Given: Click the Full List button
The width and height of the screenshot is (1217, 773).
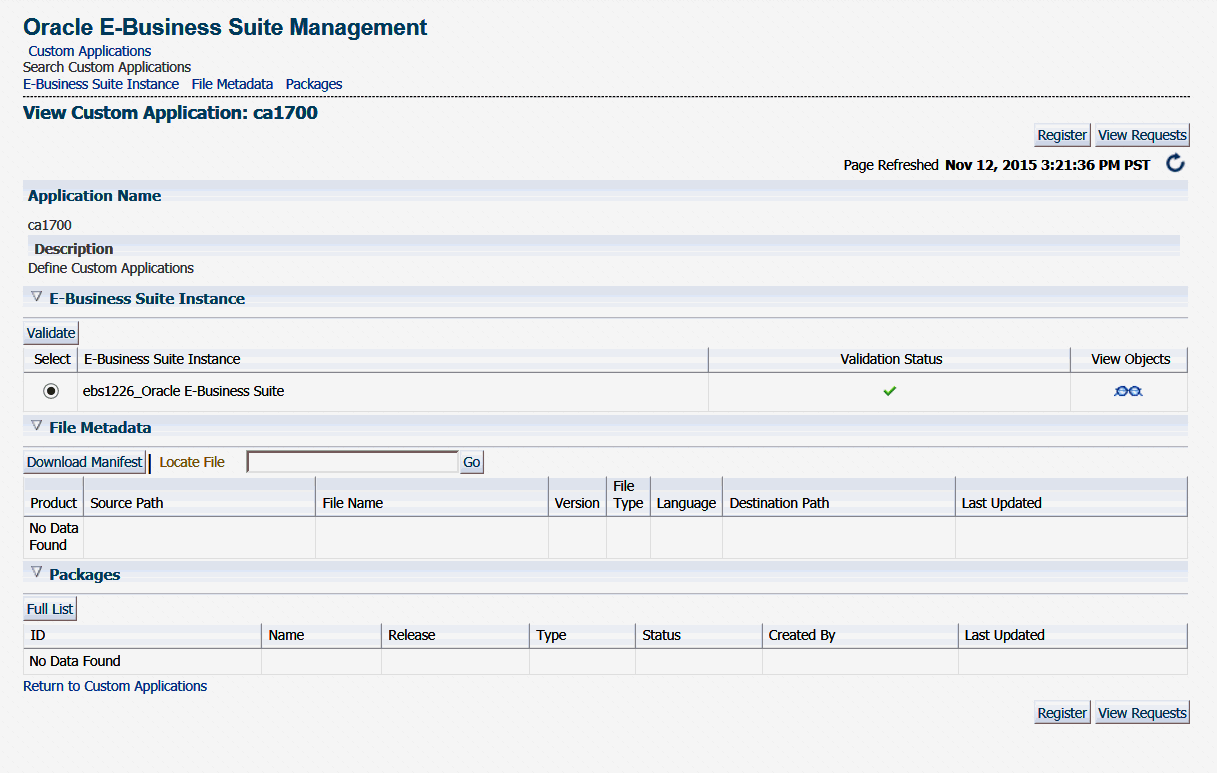Looking at the screenshot, I should [50, 609].
